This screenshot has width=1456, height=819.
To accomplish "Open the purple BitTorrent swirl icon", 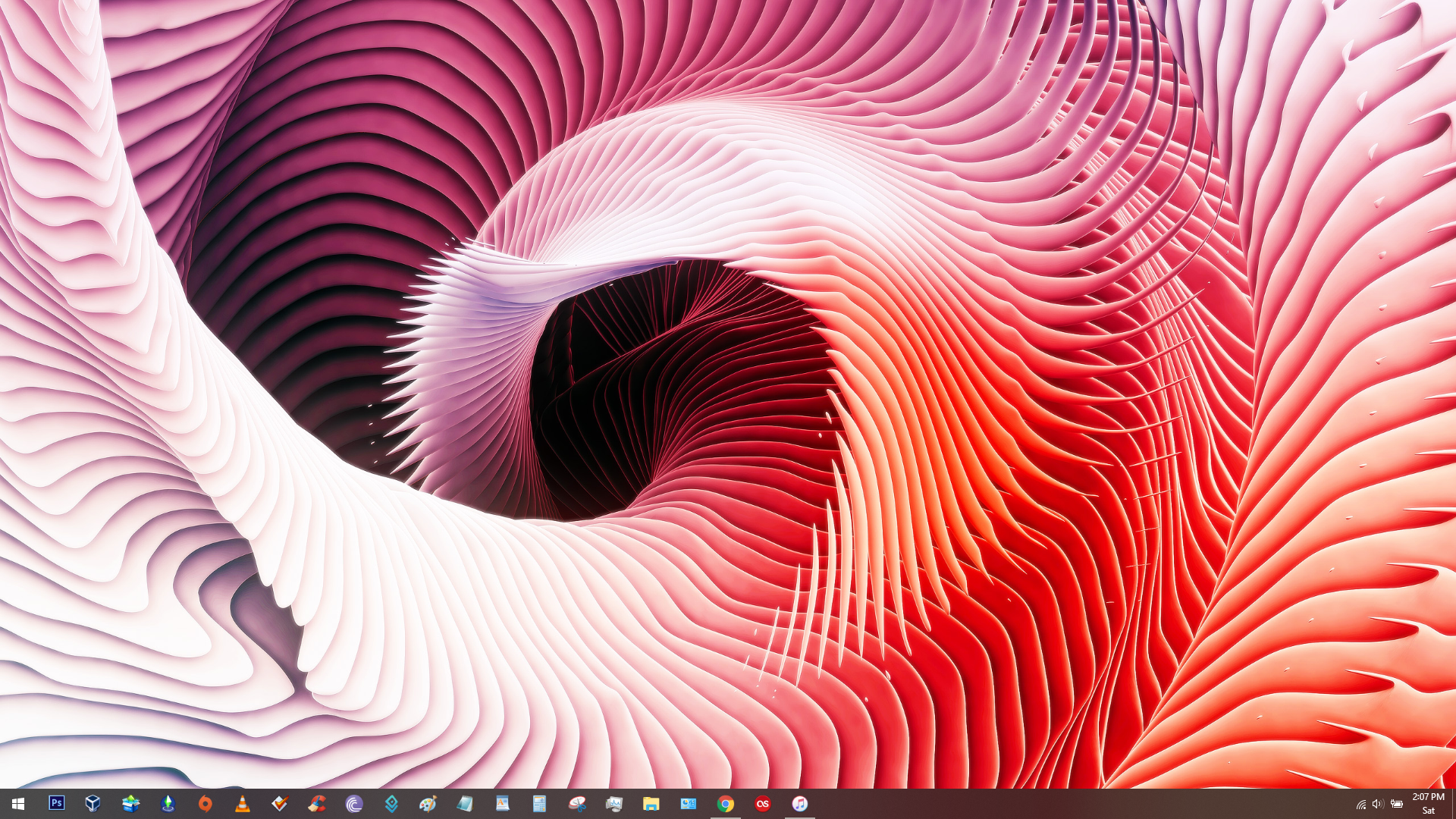I will point(353,803).
